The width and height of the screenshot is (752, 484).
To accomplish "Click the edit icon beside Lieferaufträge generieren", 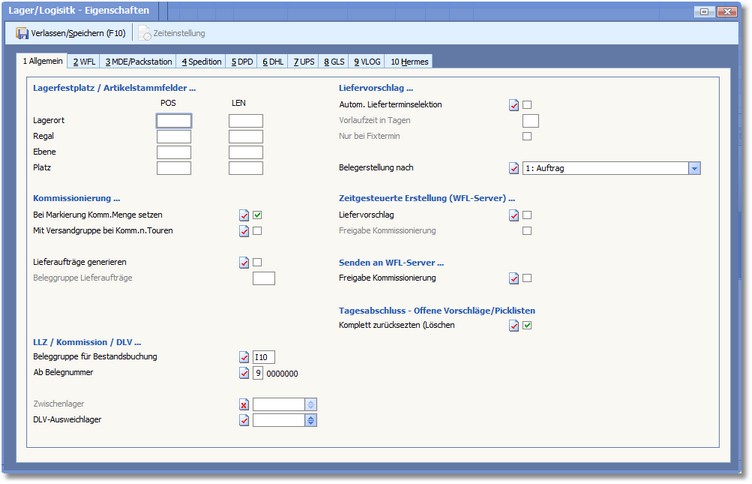I will click(x=243, y=262).
